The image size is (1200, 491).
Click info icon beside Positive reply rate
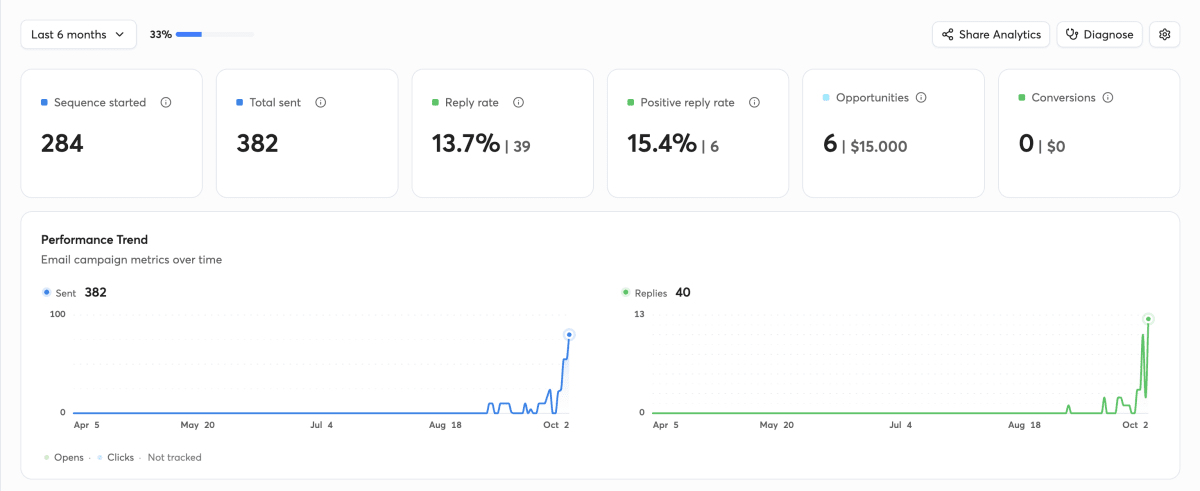[755, 102]
